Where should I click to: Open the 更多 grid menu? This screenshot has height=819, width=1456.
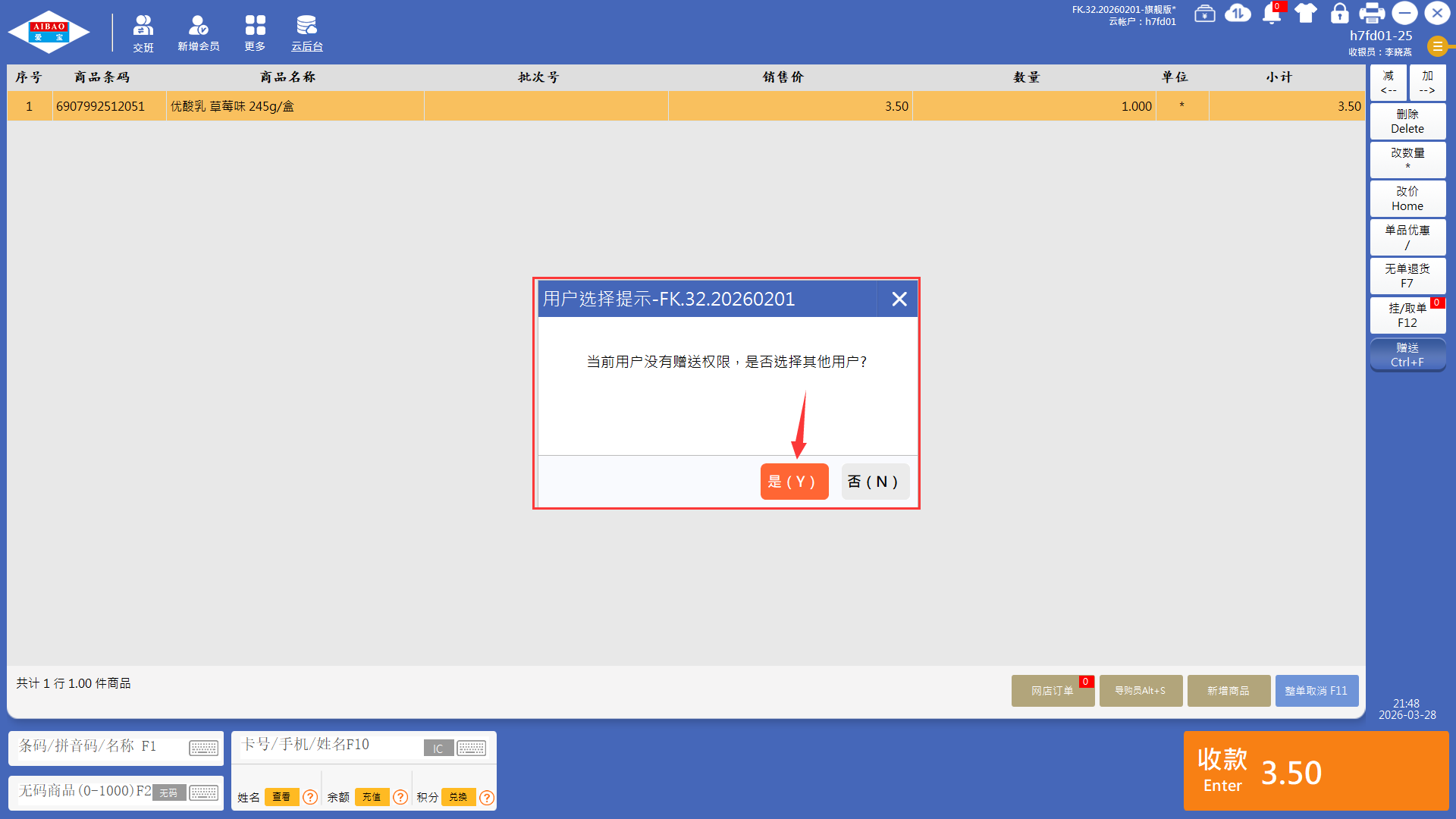click(x=255, y=33)
